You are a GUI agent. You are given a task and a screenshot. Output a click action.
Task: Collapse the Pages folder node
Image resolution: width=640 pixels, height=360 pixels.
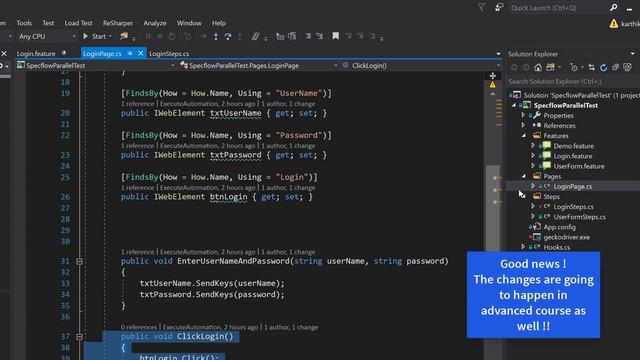524,176
